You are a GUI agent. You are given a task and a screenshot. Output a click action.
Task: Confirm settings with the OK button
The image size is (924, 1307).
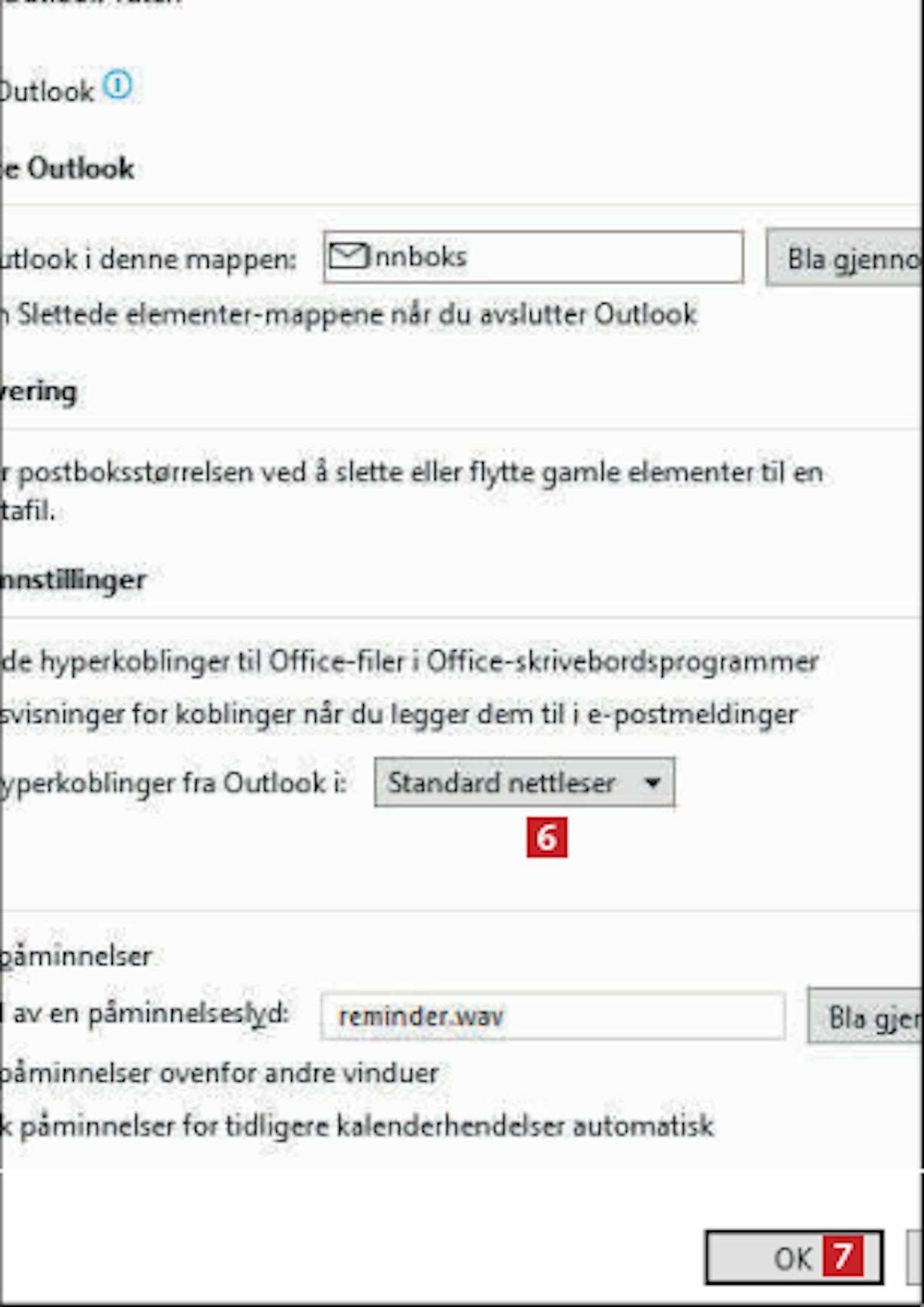click(794, 1258)
